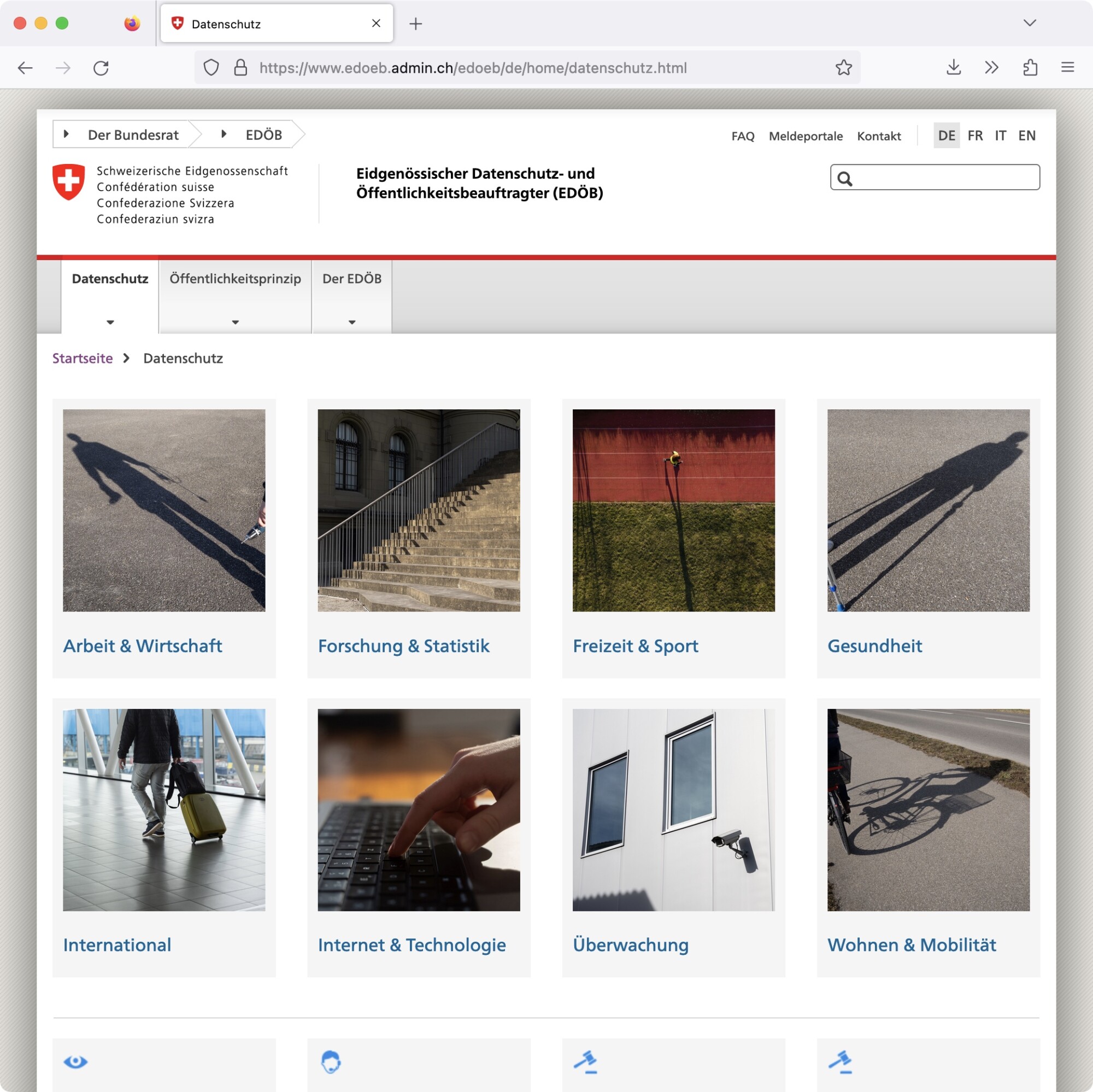
Task: Open the Öffentlichkeitsprinzip dropdown arrow
Action: [235, 322]
